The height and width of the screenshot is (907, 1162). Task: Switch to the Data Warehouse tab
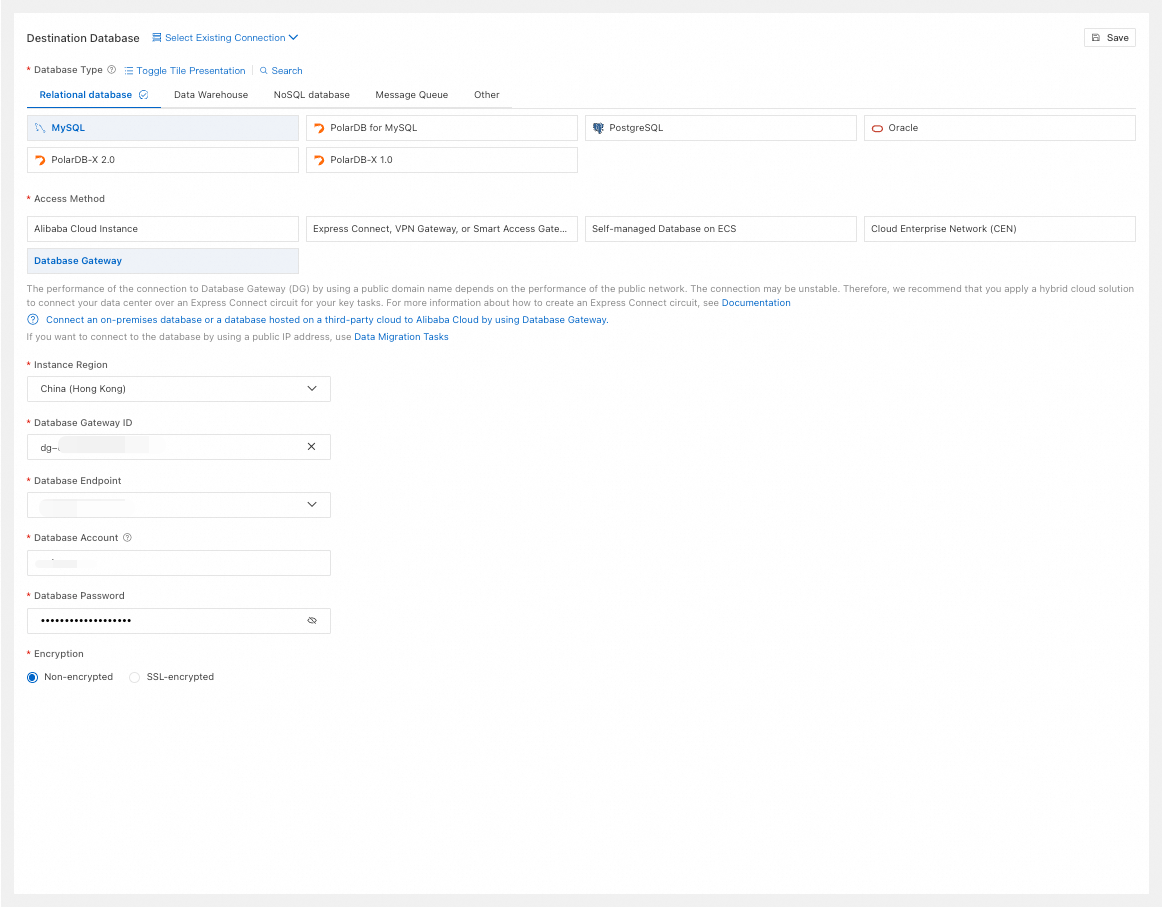tap(211, 95)
